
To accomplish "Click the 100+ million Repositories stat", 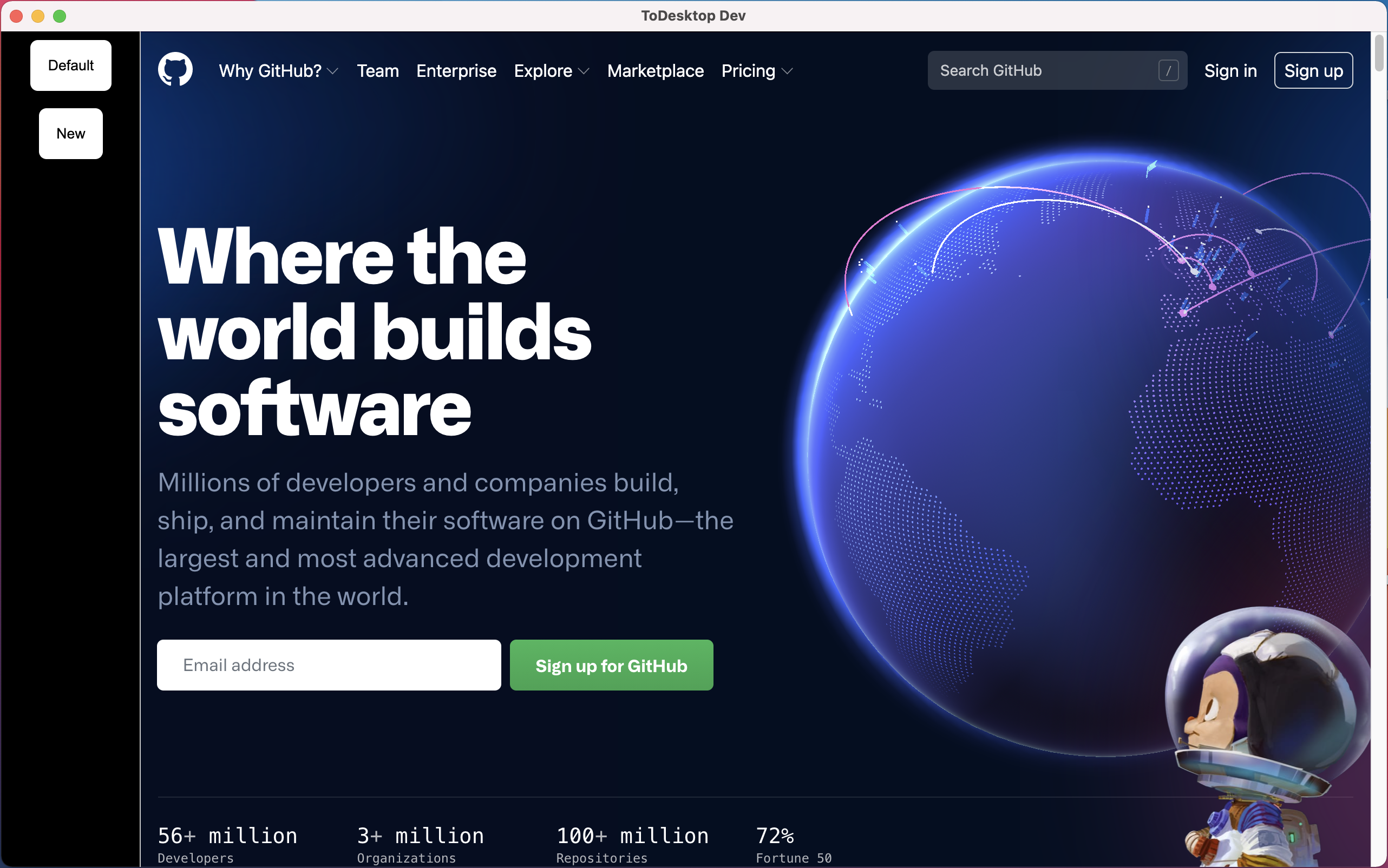I will 632,845.
